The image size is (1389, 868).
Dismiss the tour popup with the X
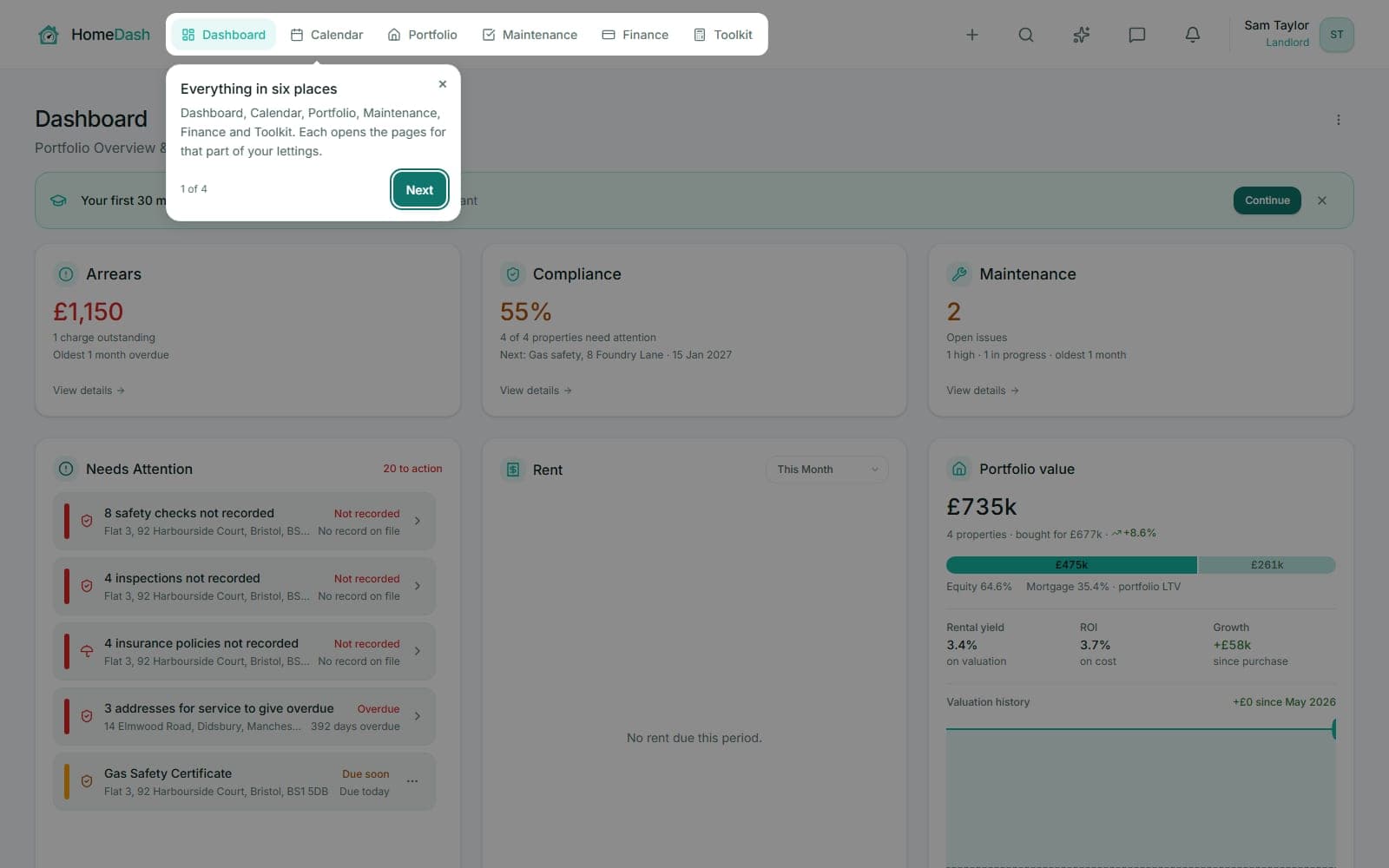443,84
